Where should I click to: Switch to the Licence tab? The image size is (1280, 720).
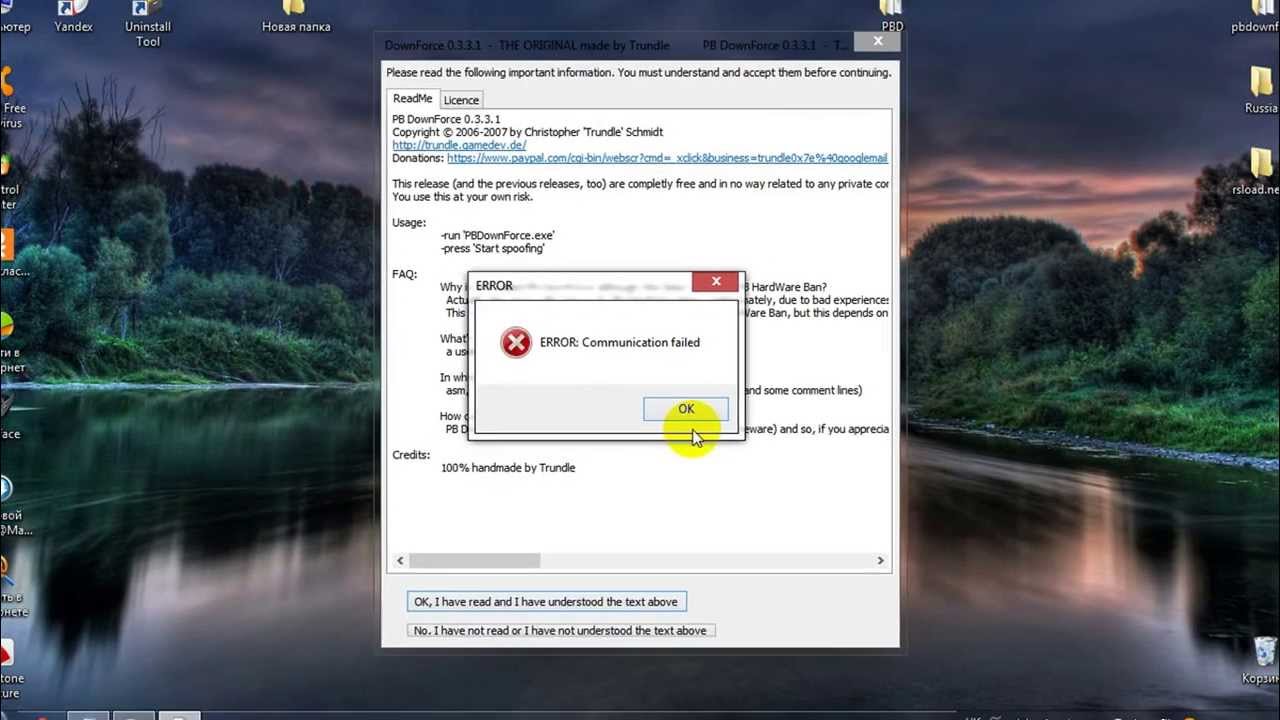click(461, 100)
